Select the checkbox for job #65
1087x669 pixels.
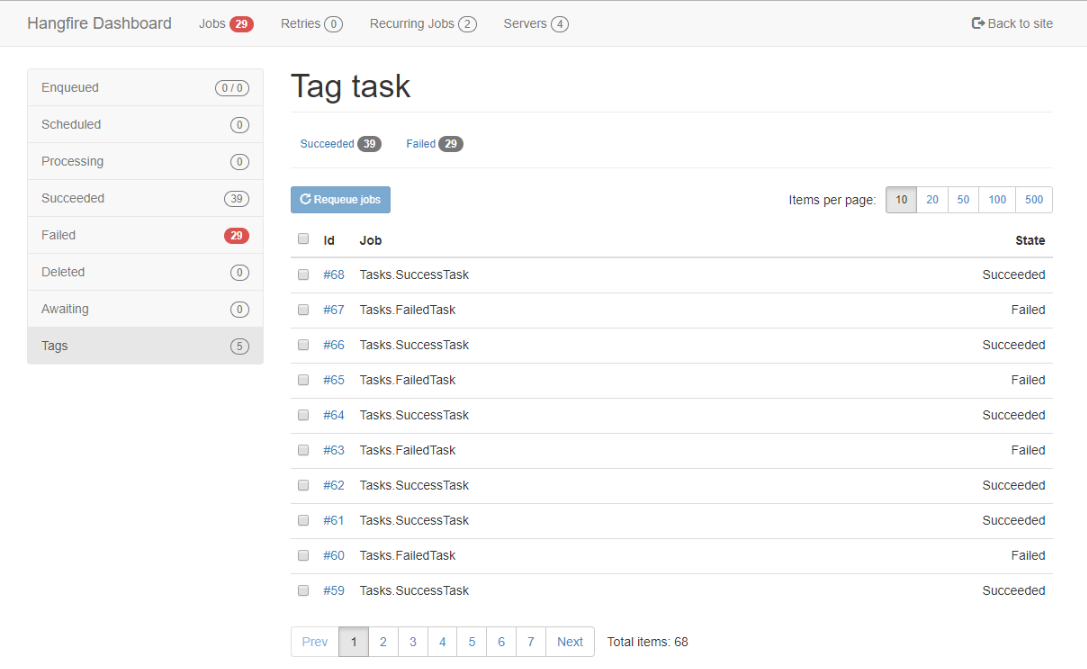[303, 380]
